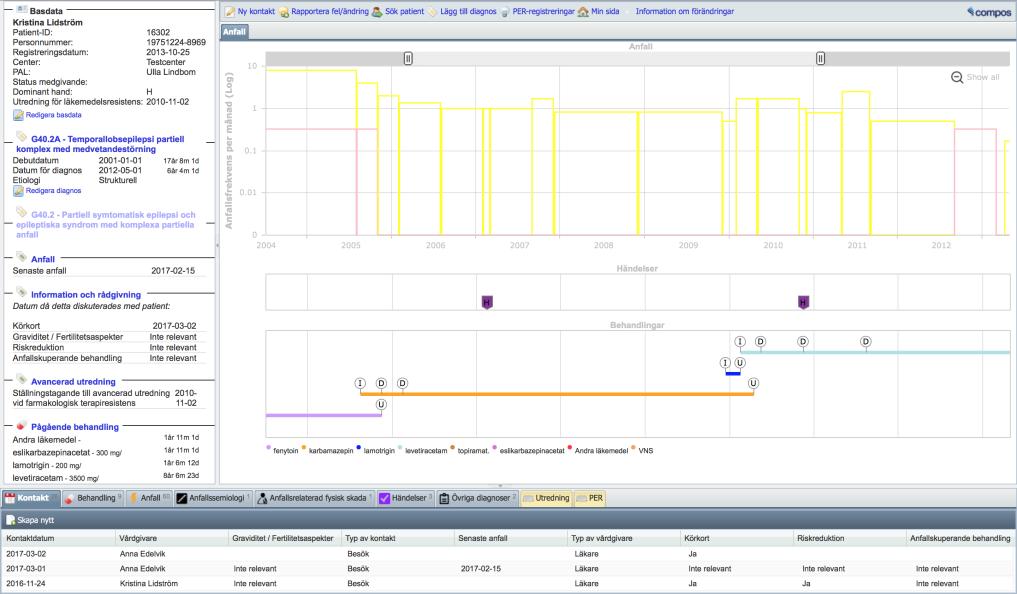Switch to the Händelser tab
Image resolution: width=1017 pixels, height=594 pixels.
point(405,498)
